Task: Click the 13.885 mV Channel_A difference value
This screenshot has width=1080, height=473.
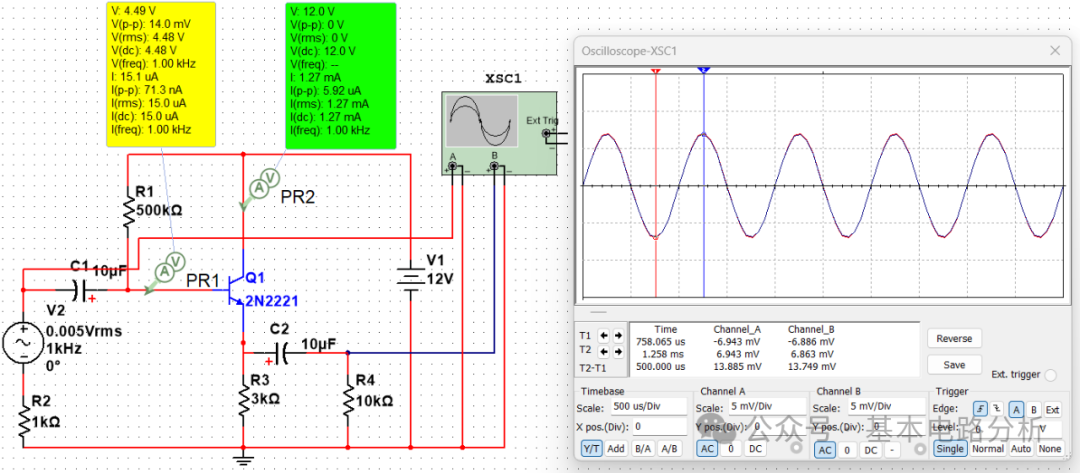Action: [737, 366]
